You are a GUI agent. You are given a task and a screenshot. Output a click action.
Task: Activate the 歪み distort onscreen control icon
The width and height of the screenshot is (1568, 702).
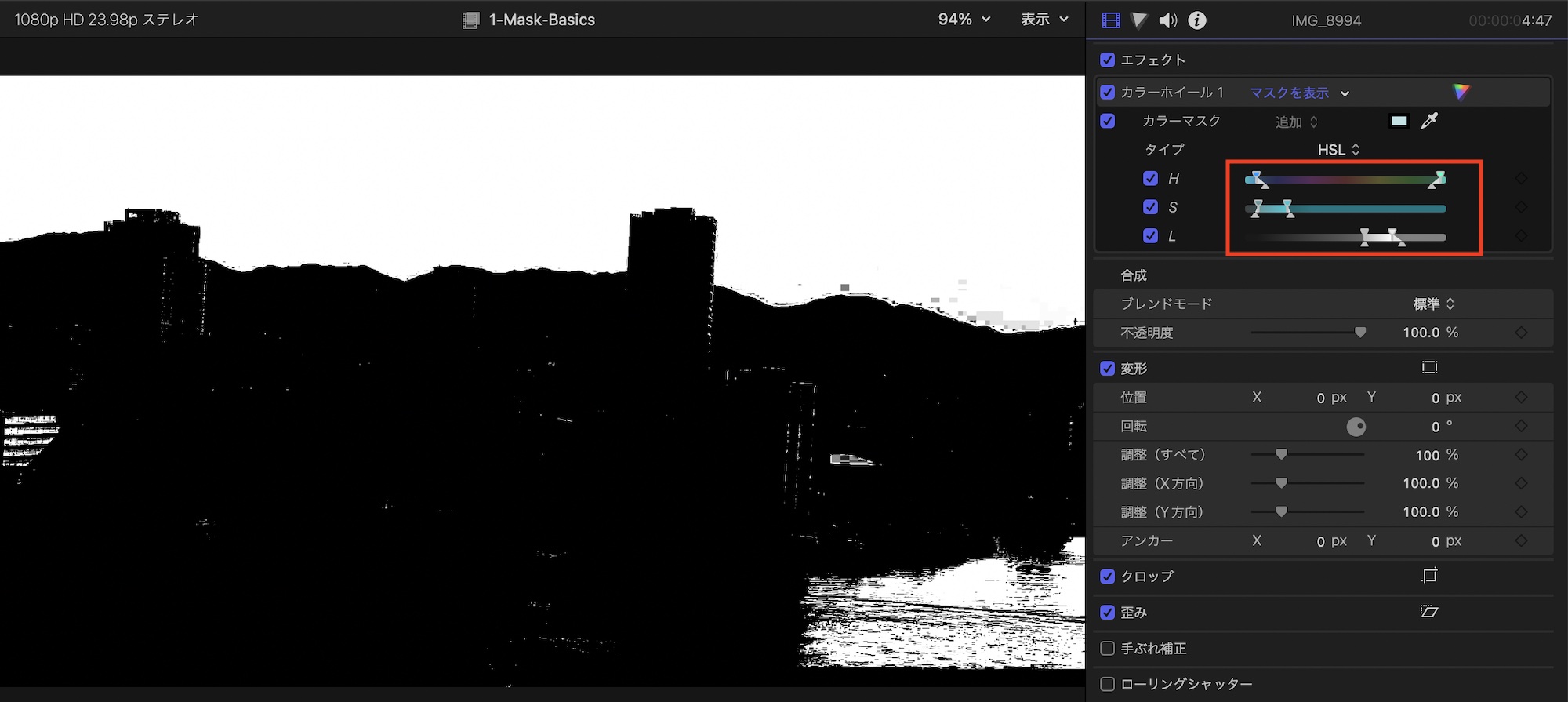coord(1429,612)
